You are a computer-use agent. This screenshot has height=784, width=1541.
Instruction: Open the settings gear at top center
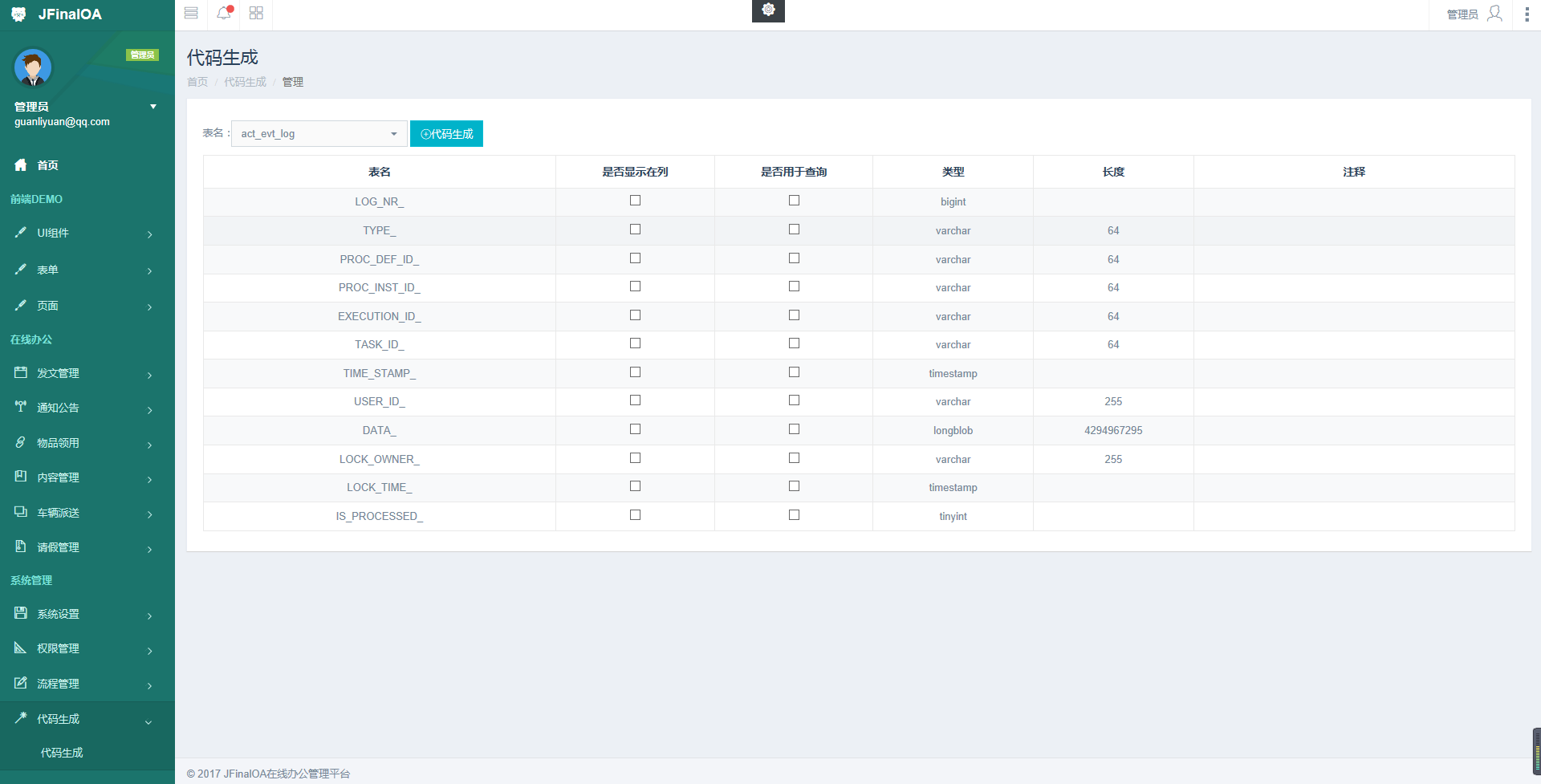click(x=768, y=10)
